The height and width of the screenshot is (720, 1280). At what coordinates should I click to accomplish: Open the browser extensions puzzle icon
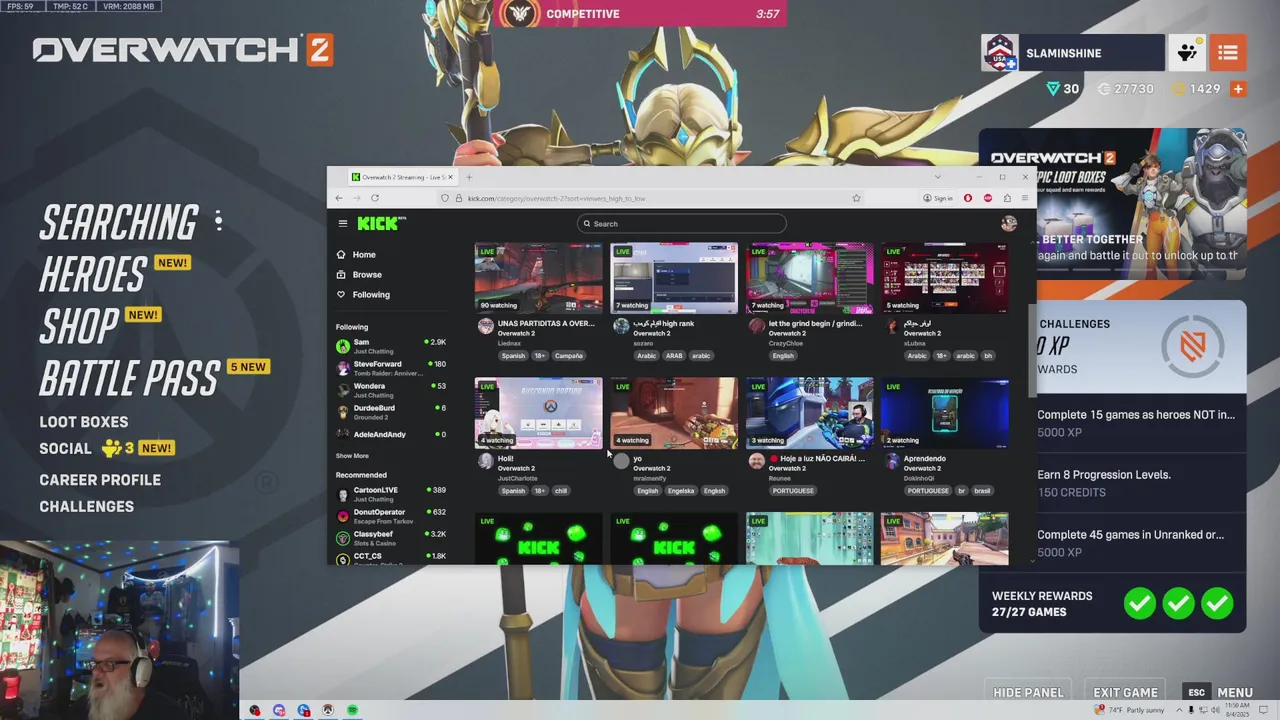(x=1007, y=198)
